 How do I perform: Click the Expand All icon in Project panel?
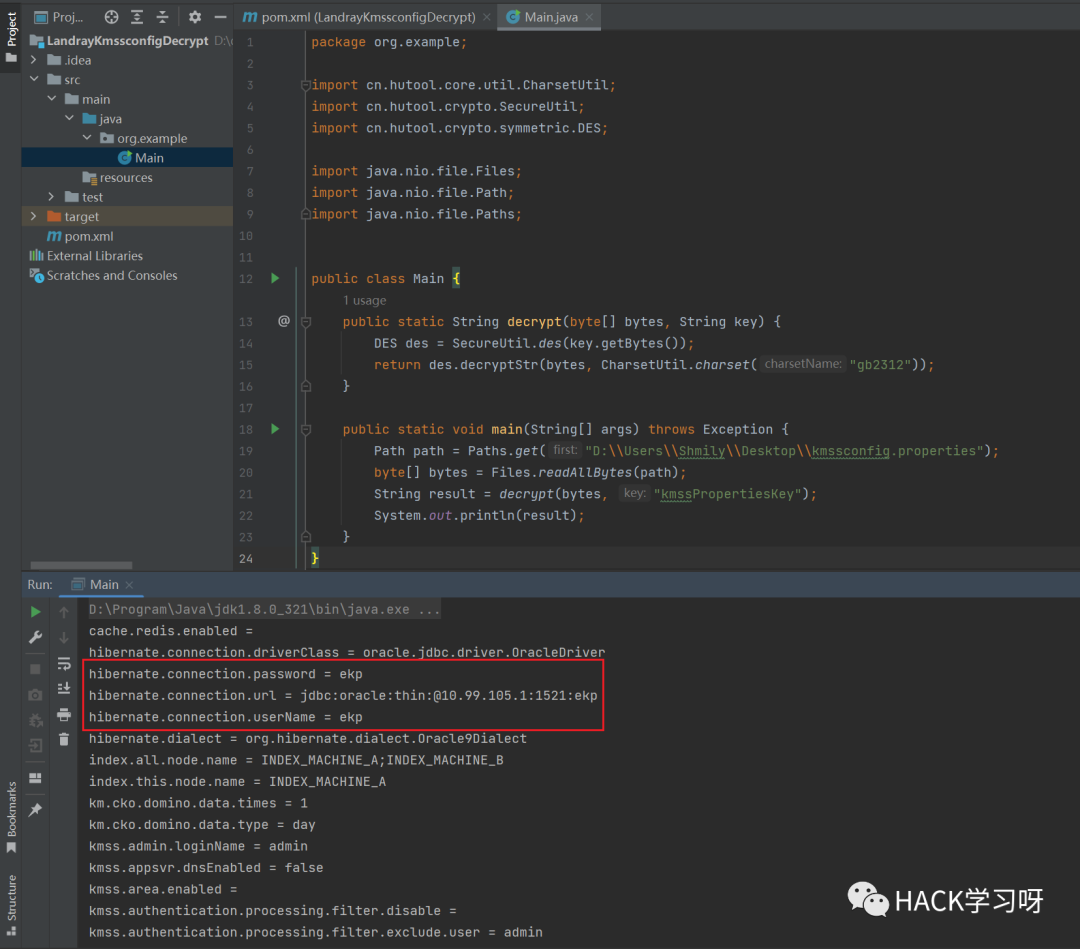[137, 17]
